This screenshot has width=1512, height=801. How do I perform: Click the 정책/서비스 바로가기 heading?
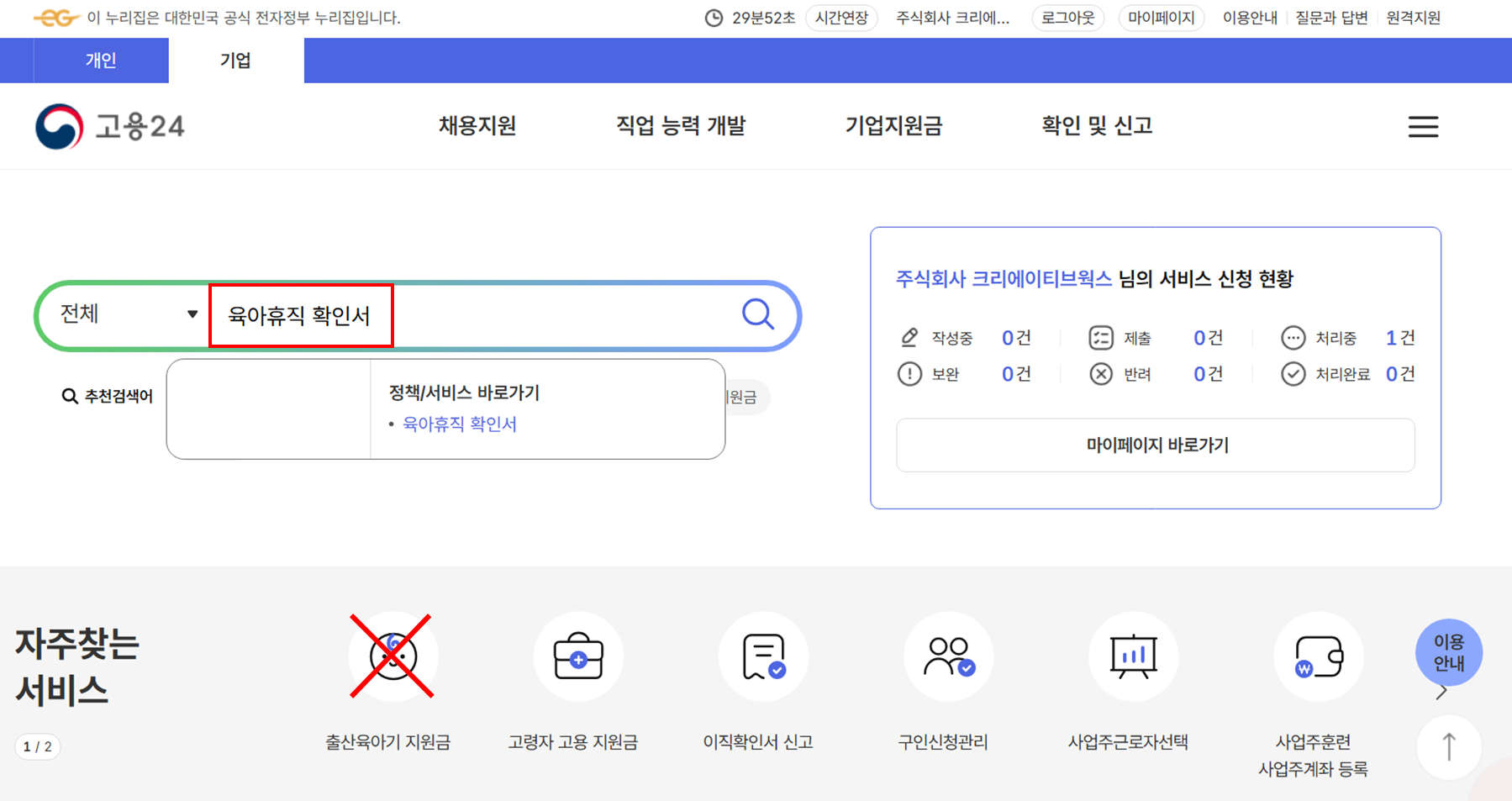click(464, 393)
